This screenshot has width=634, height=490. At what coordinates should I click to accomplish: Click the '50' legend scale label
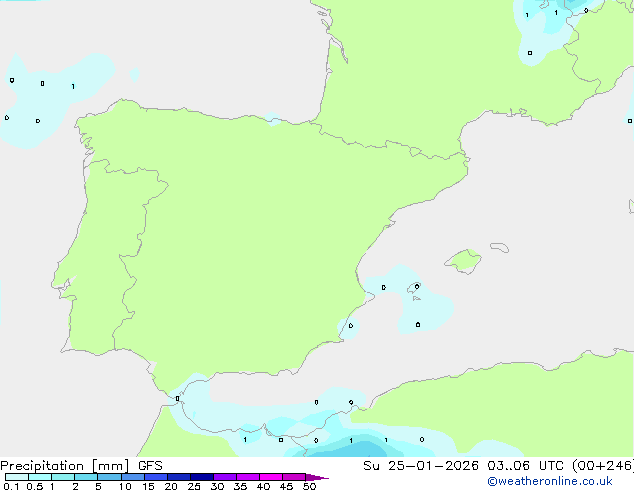pos(309,486)
